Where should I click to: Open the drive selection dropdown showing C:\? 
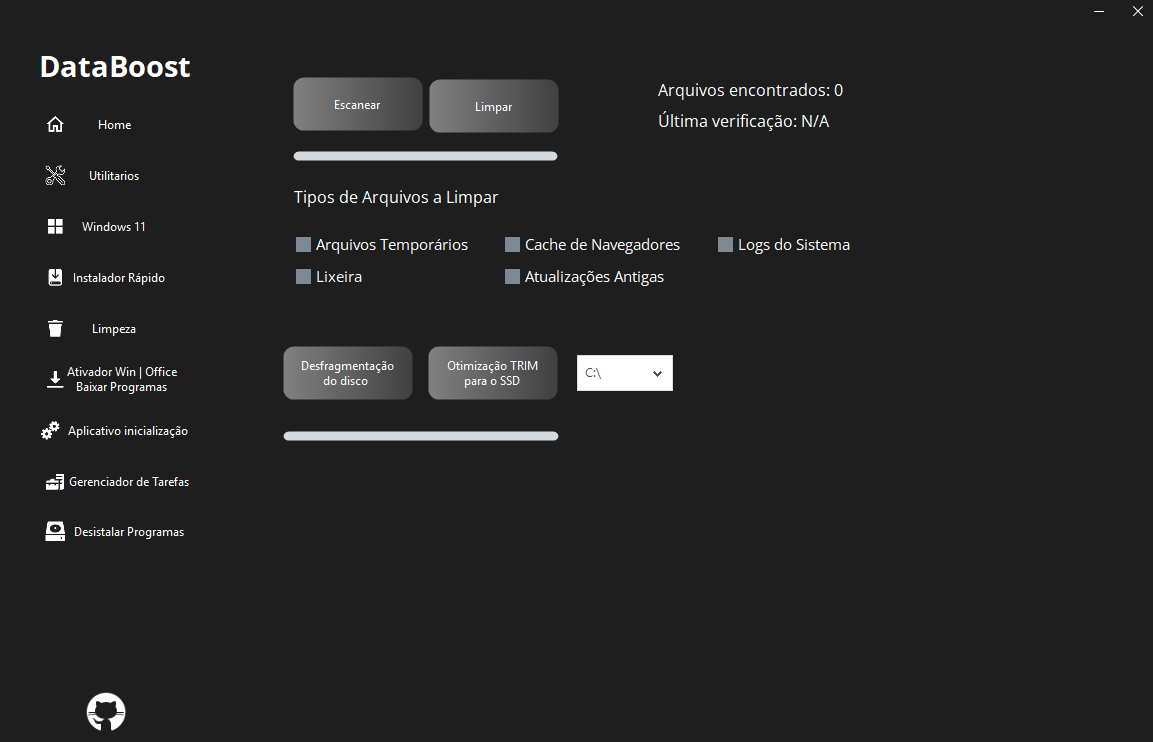[x=624, y=372]
